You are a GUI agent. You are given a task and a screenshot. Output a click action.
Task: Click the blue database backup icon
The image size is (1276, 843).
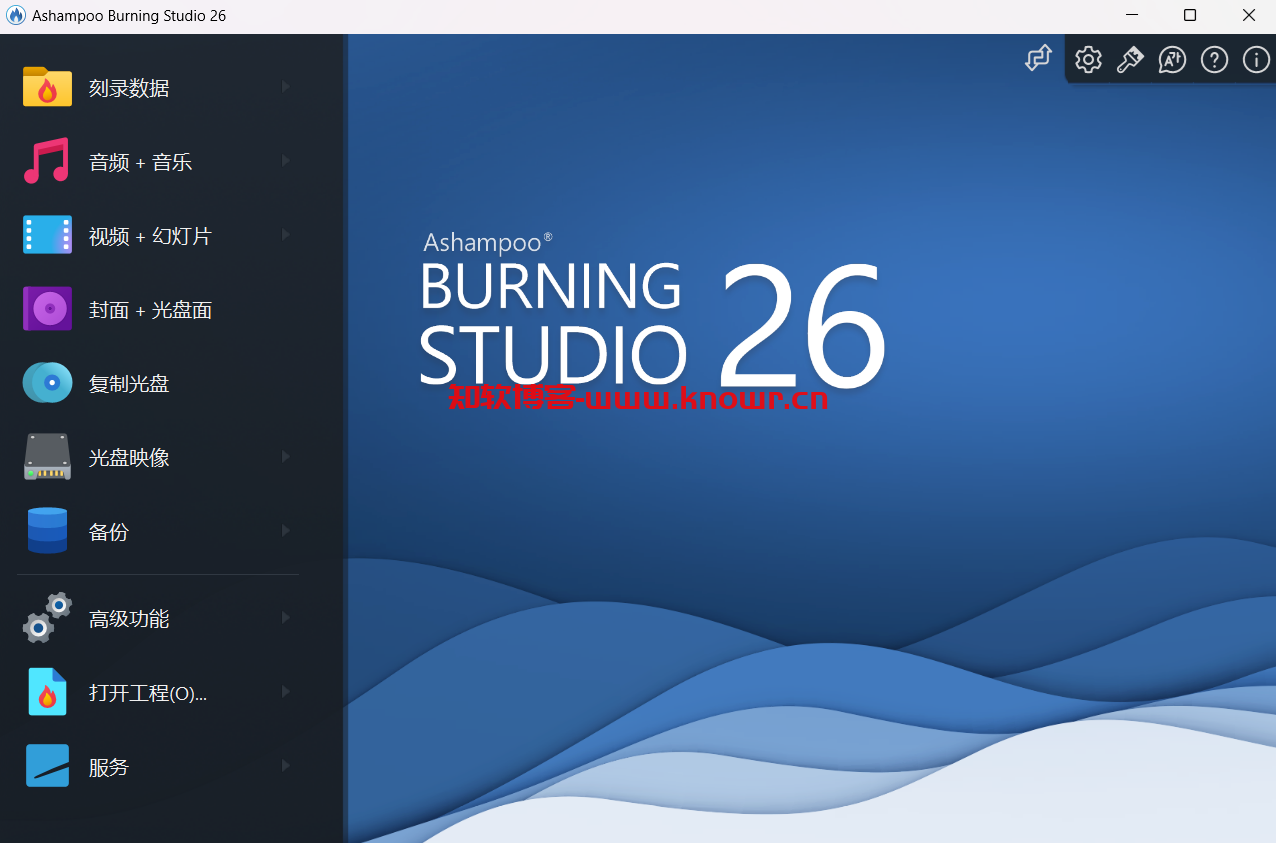(47, 531)
